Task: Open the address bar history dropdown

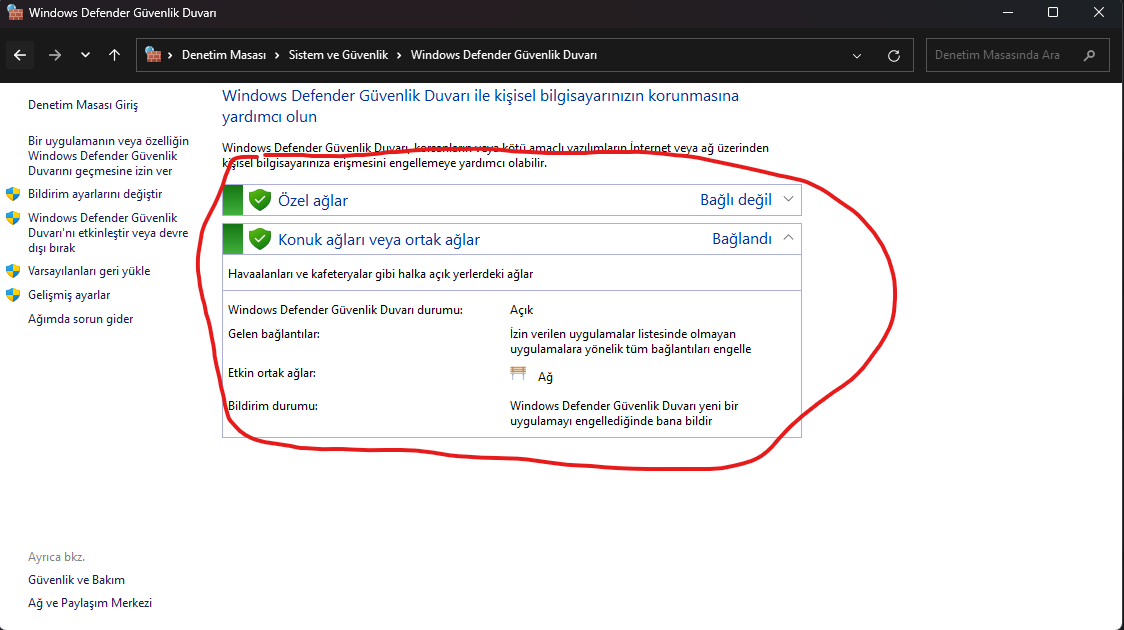Action: [x=857, y=55]
